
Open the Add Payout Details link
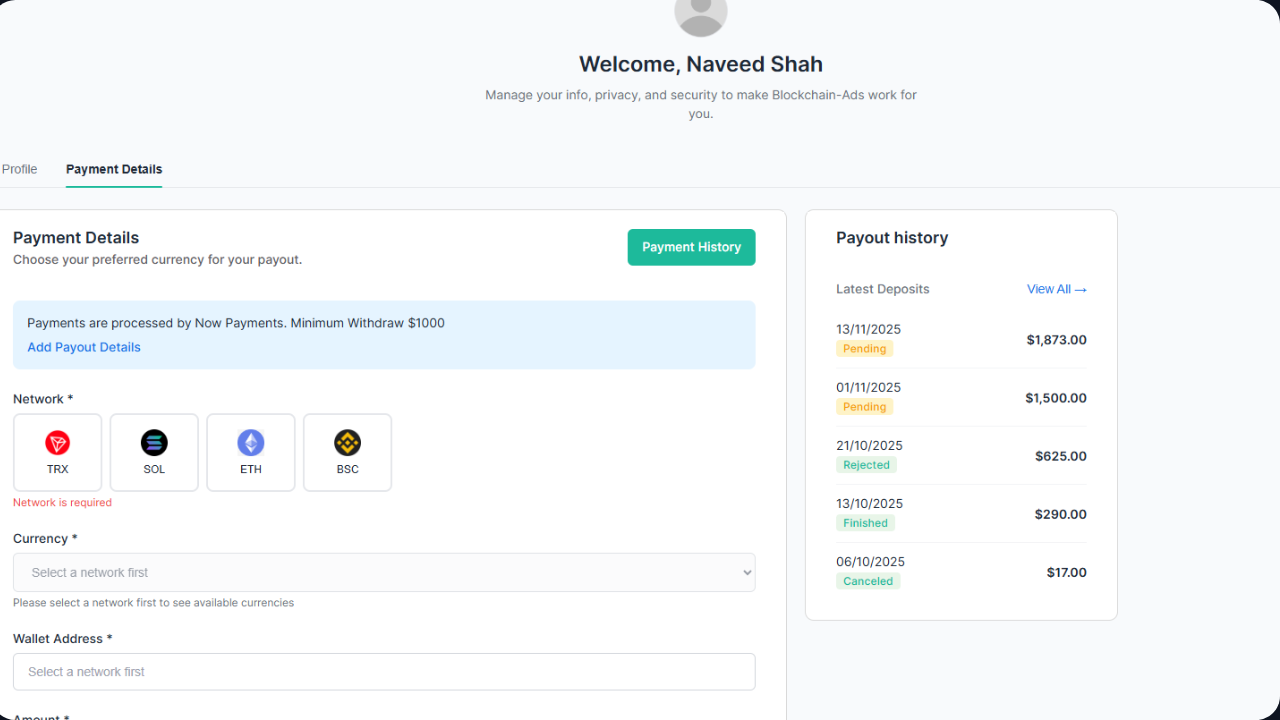(x=83, y=347)
